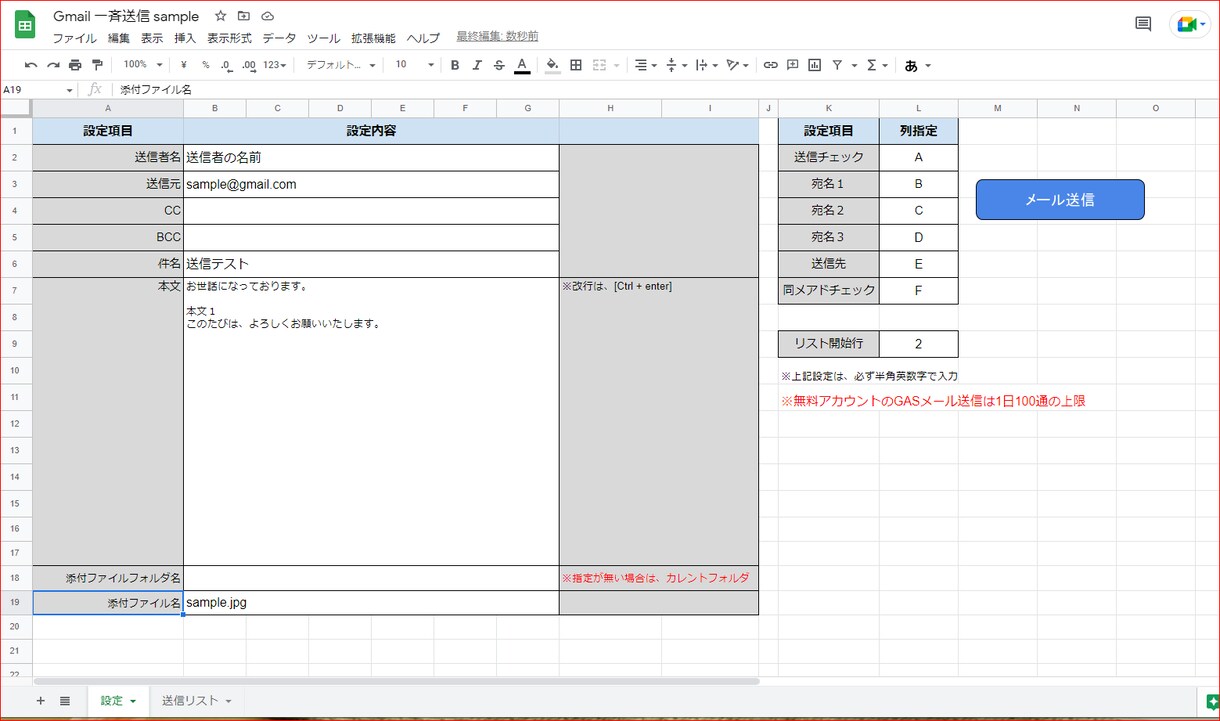Print the spreadsheet via printer icon
Viewport: 1220px width, 721px height.
75,65
